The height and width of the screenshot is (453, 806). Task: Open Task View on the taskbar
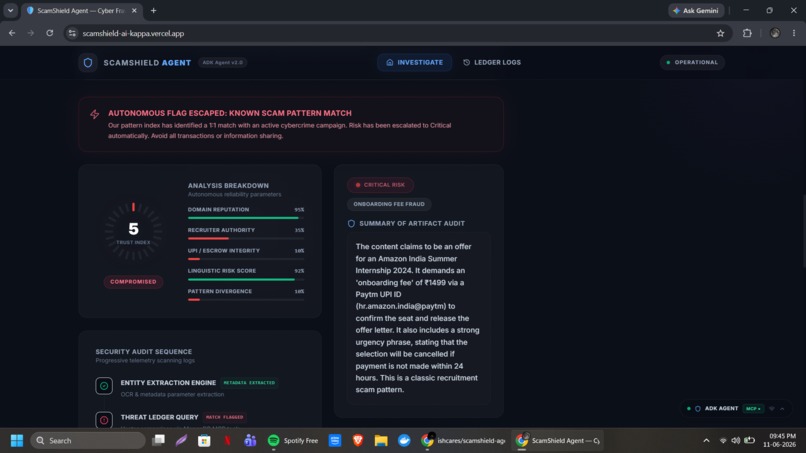click(158, 440)
